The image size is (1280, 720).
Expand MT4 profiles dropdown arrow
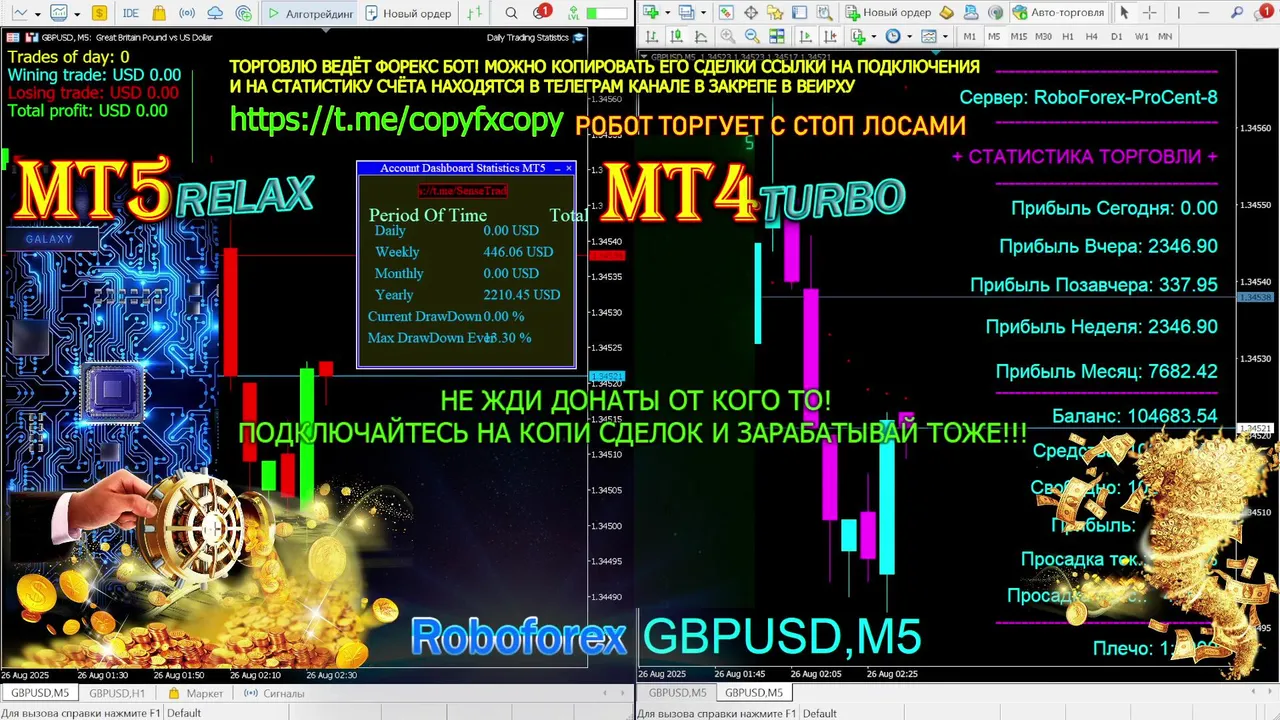click(703, 13)
